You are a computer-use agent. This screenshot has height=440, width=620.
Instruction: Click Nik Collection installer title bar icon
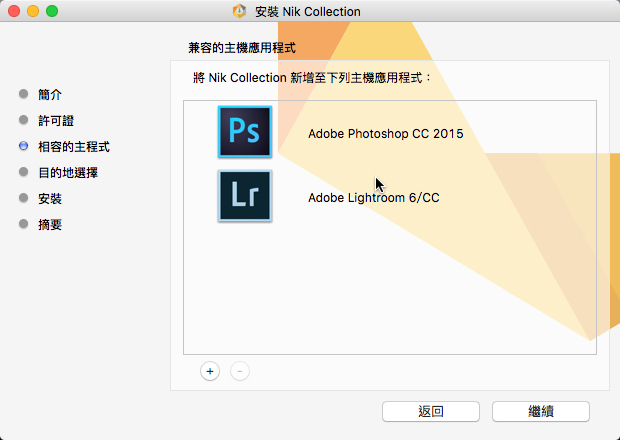239,12
